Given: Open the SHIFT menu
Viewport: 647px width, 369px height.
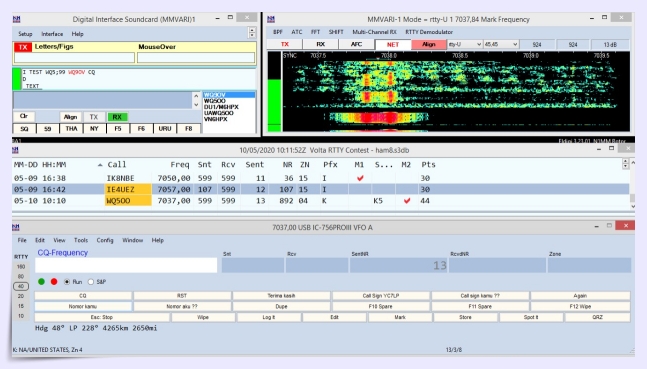Looking at the screenshot, I should point(336,32).
